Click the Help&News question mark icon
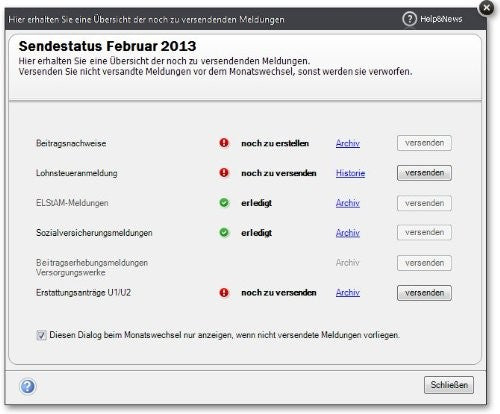This screenshot has height=414, width=500. tap(409, 19)
